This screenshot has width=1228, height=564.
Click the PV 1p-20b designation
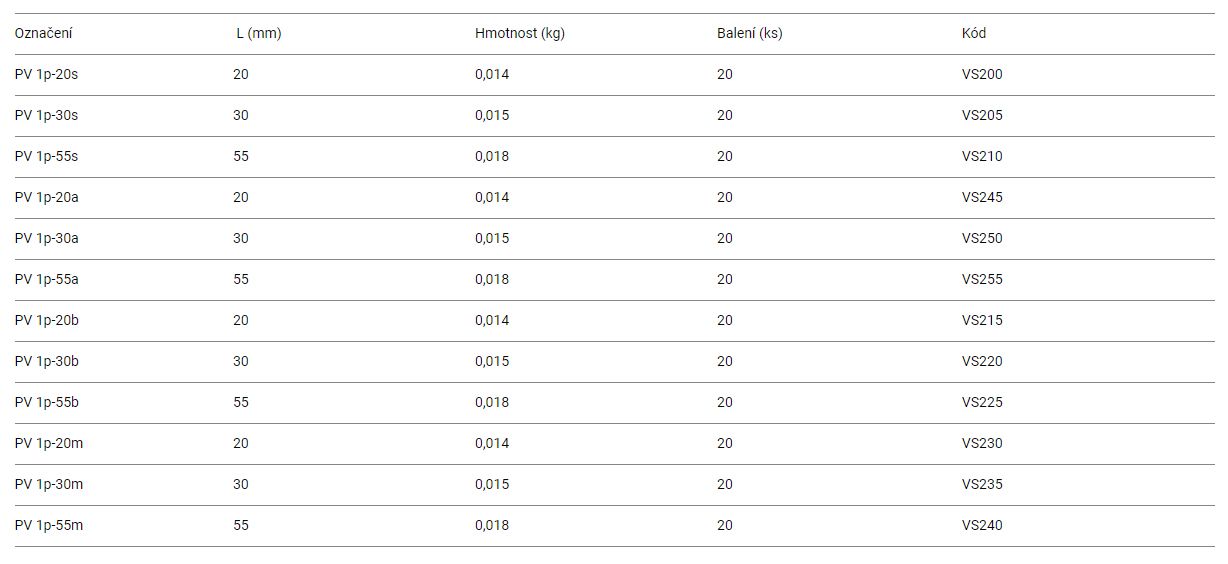[47, 320]
